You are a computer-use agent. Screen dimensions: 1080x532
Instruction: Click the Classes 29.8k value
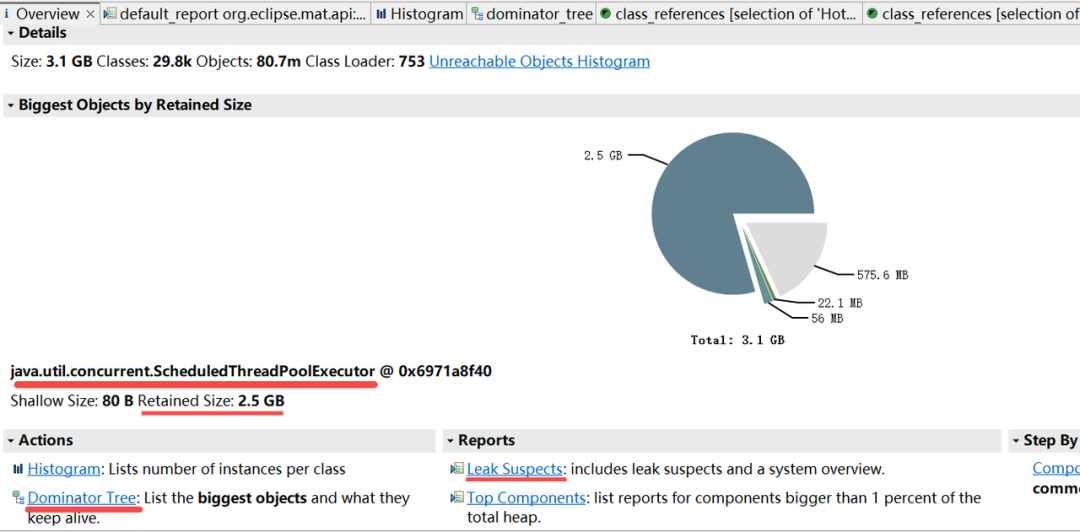tap(174, 61)
